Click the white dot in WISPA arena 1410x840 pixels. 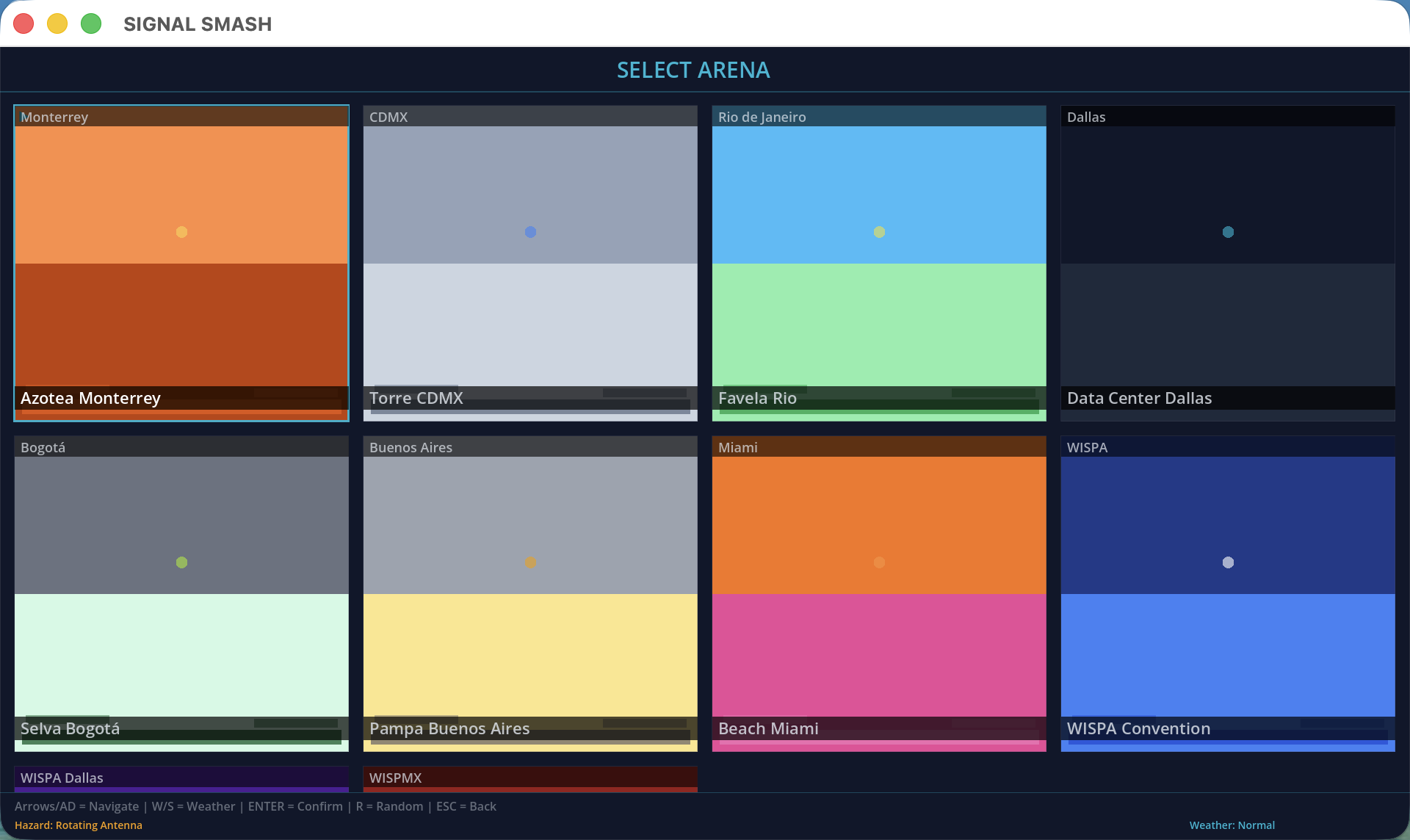pyautogui.click(x=1228, y=562)
